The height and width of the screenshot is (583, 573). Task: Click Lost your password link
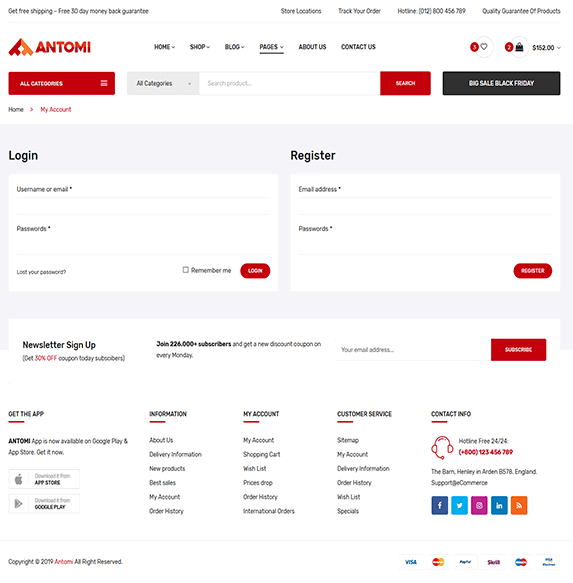pos(41,272)
